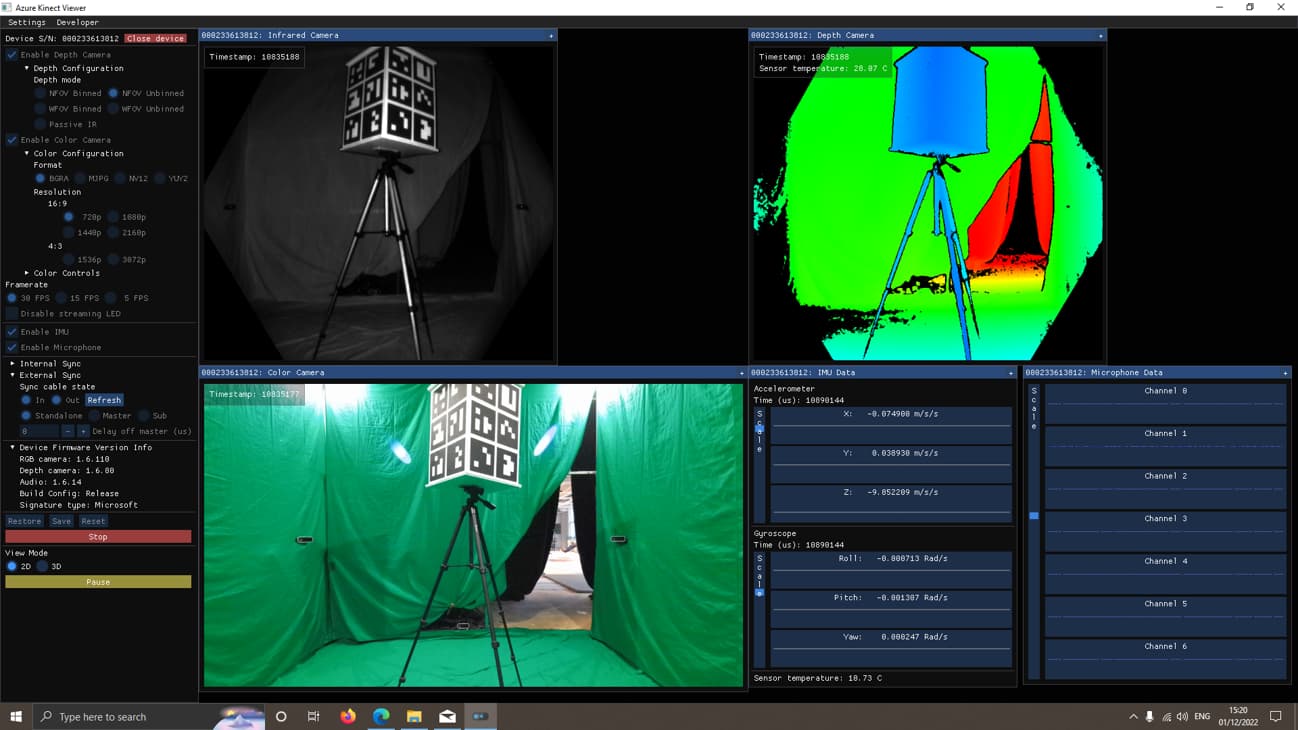Open the Mail app from the taskbar
1298x730 pixels.
click(447, 716)
